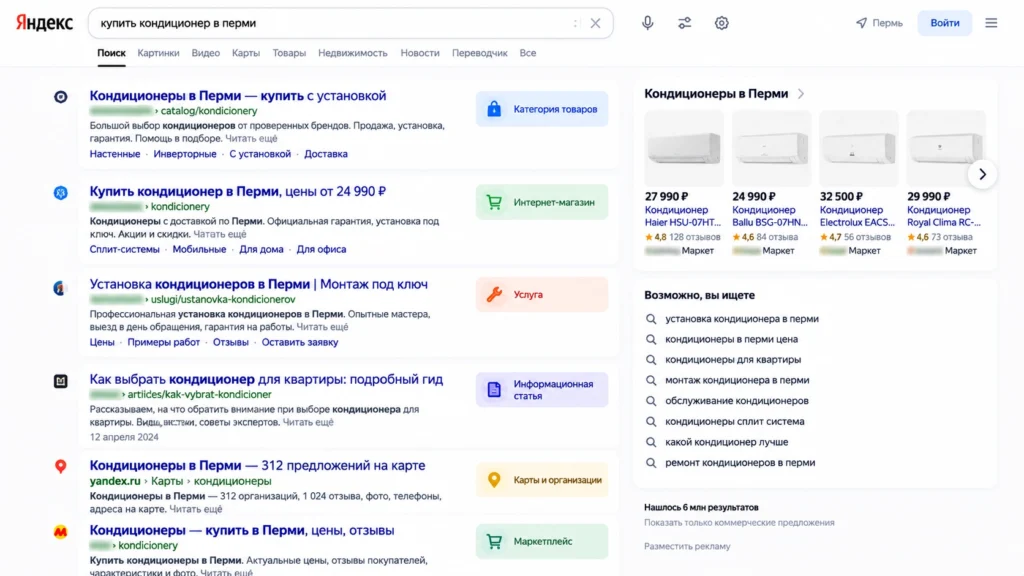Click the Яндекс logo
Screen dimensions: 1024x576
tap(44, 23)
